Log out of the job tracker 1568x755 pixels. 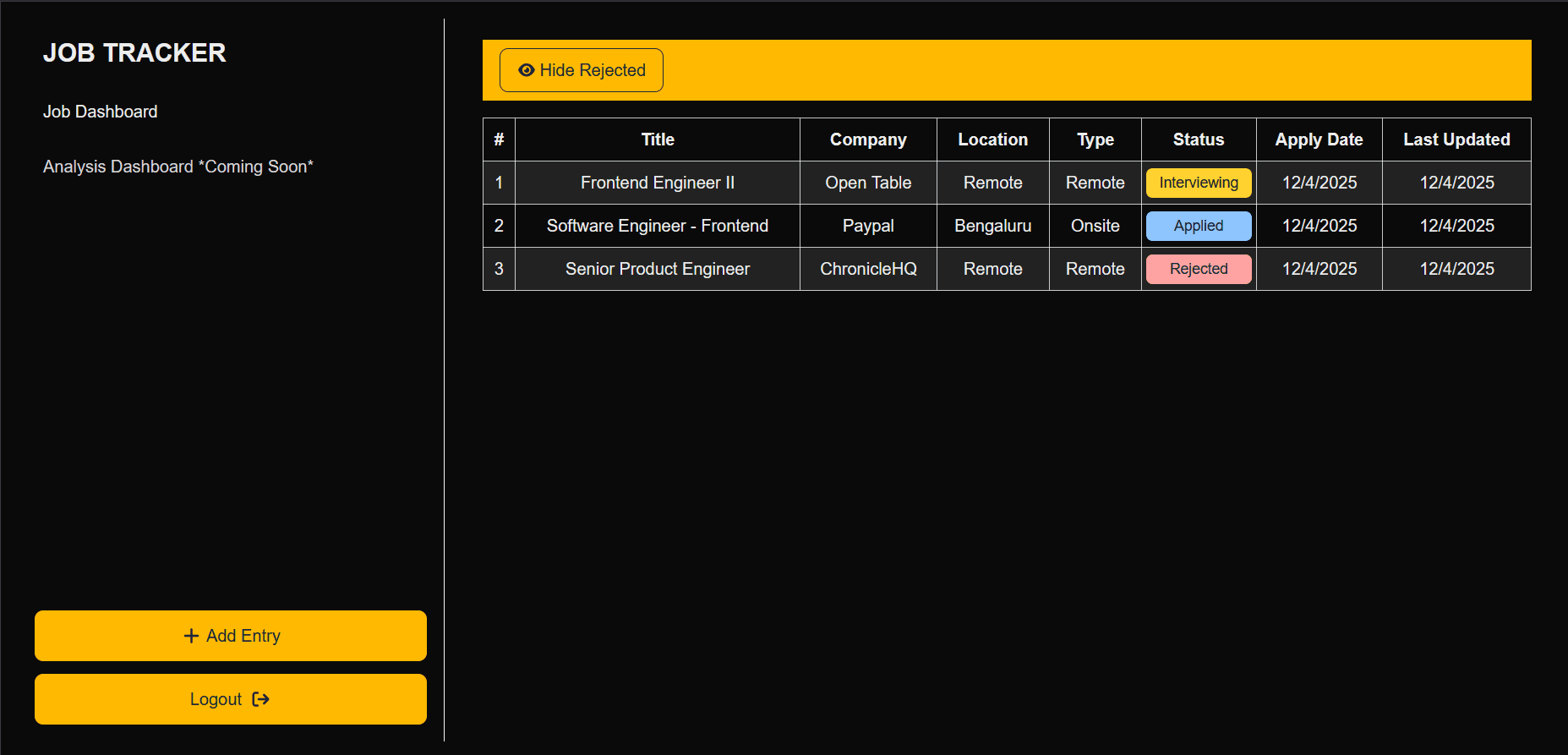coord(231,699)
